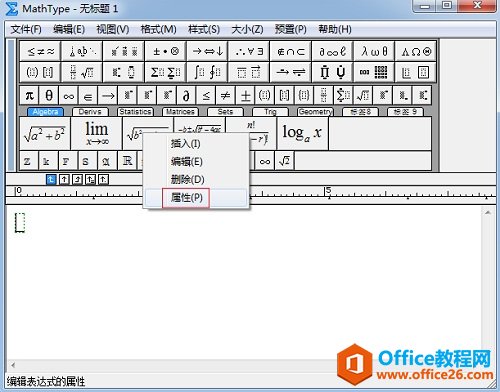Click the empty slot in the equation editing area
This screenshot has width=500, height=392.
click(x=20, y=223)
